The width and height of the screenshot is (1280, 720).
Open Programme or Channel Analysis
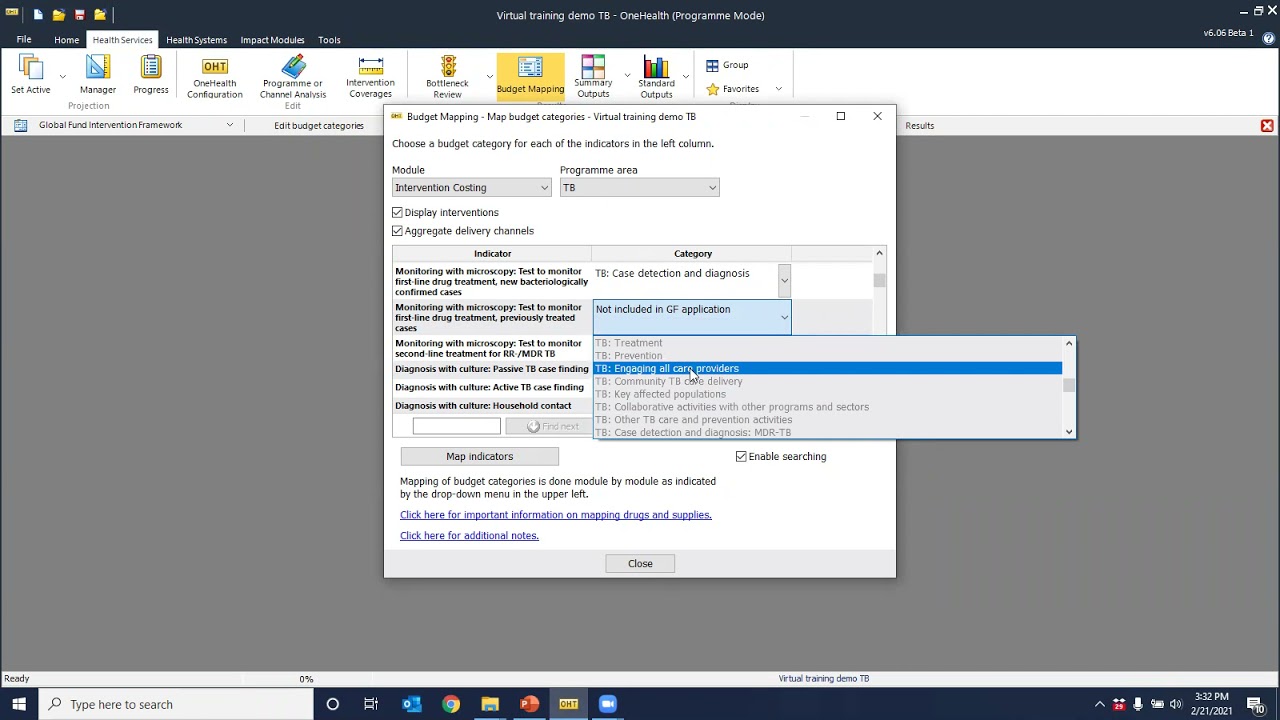pyautogui.click(x=293, y=77)
